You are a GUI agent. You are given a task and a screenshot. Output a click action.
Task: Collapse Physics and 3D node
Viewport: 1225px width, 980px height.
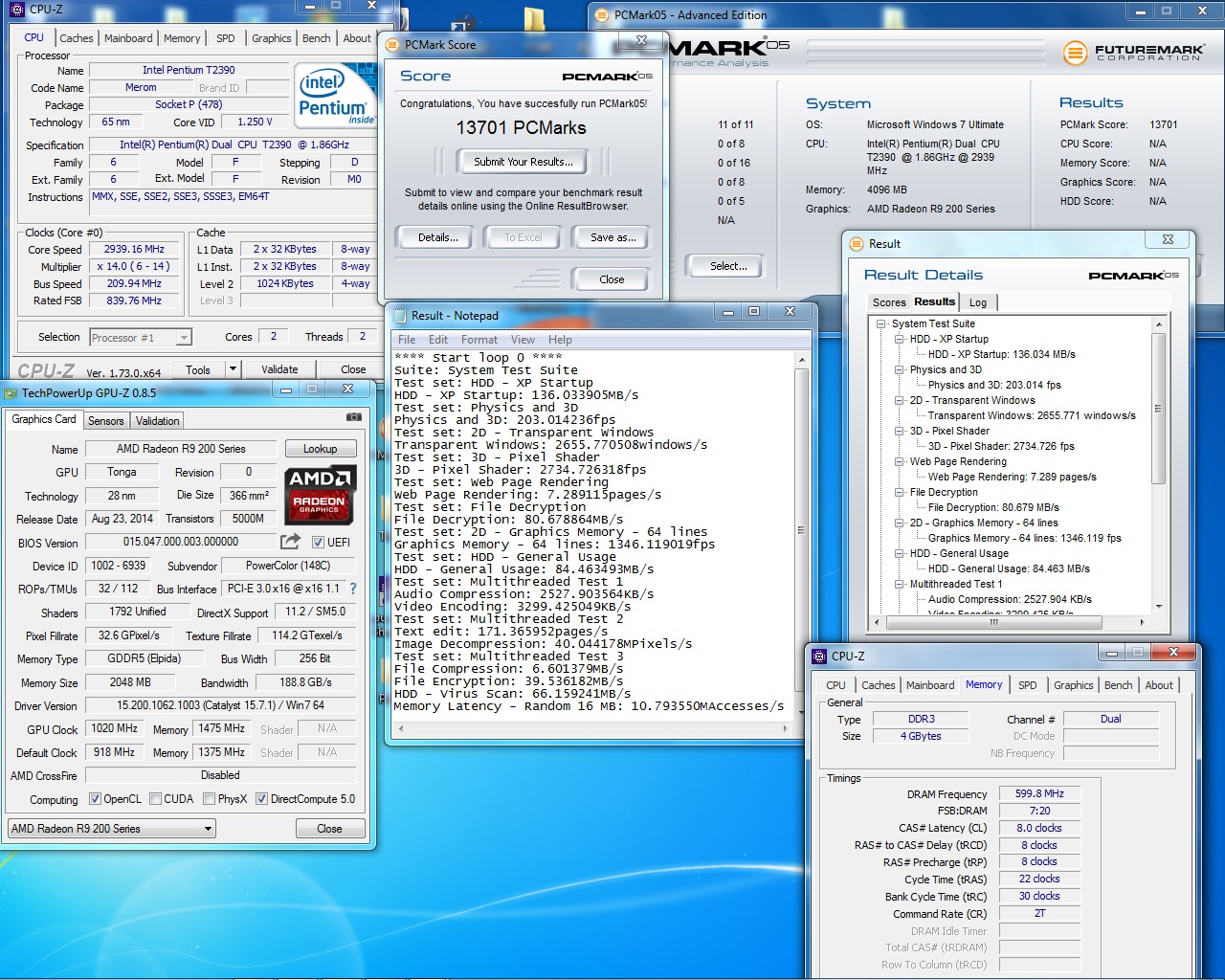899,369
